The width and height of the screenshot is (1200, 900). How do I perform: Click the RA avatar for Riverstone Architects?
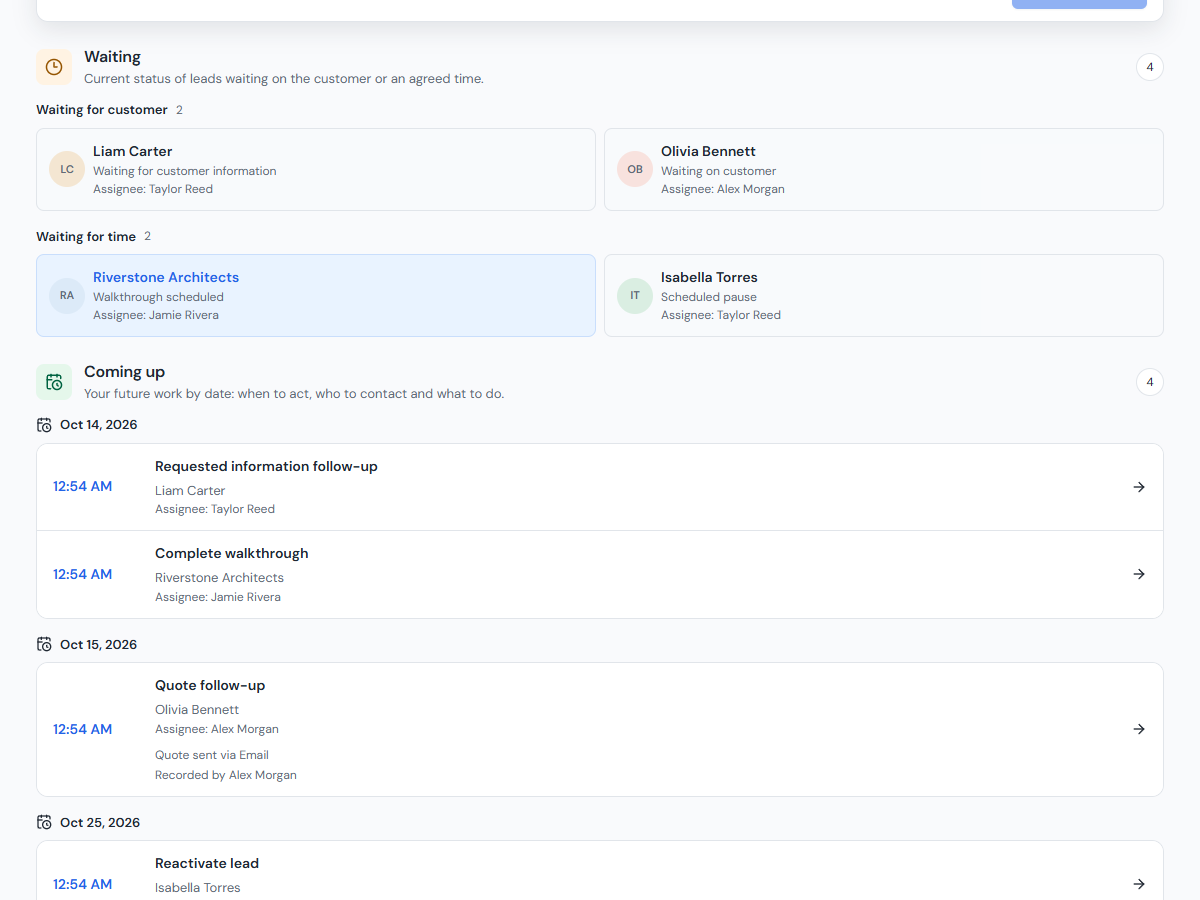click(67, 295)
